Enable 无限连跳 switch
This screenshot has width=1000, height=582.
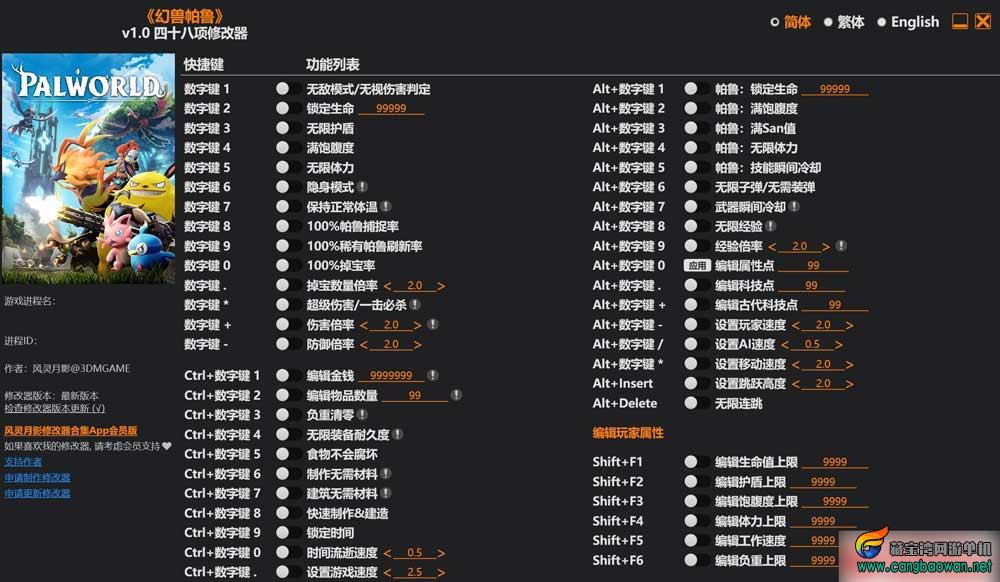[x=696, y=403]
